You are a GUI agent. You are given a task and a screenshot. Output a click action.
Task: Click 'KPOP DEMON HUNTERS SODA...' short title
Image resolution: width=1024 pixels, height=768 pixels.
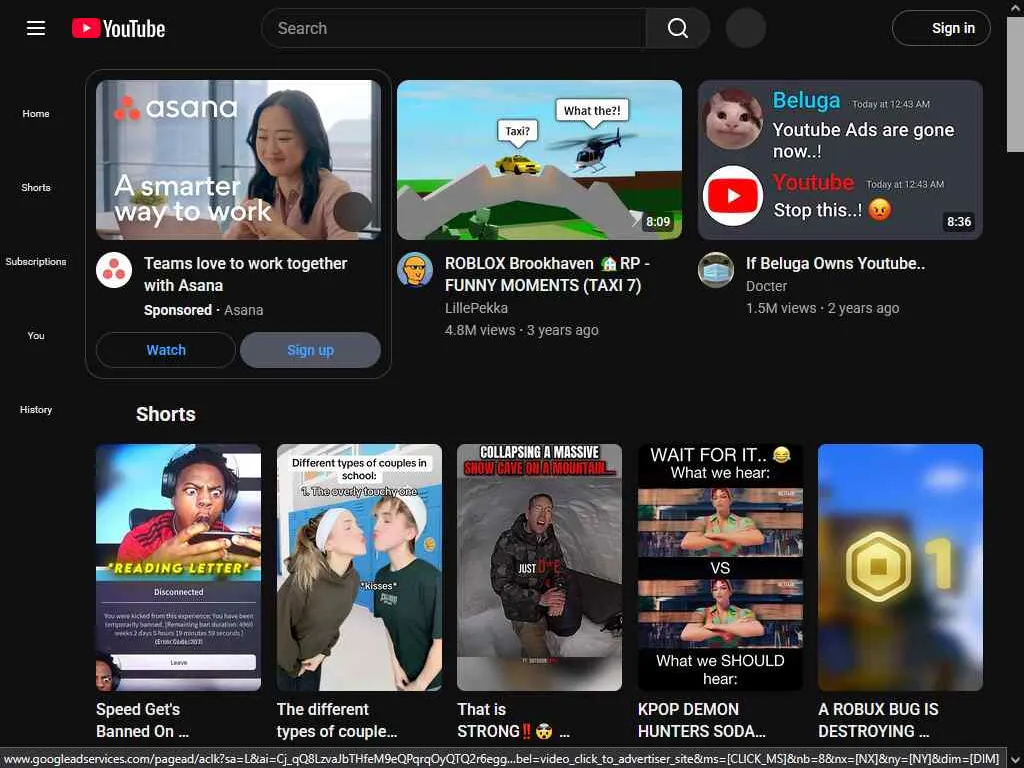702,720
